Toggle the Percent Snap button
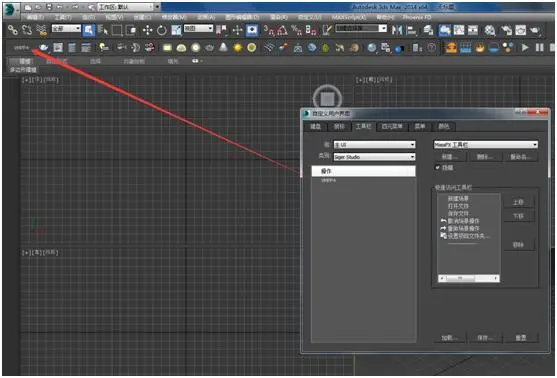Screen dimensions: 557x378 296,30
